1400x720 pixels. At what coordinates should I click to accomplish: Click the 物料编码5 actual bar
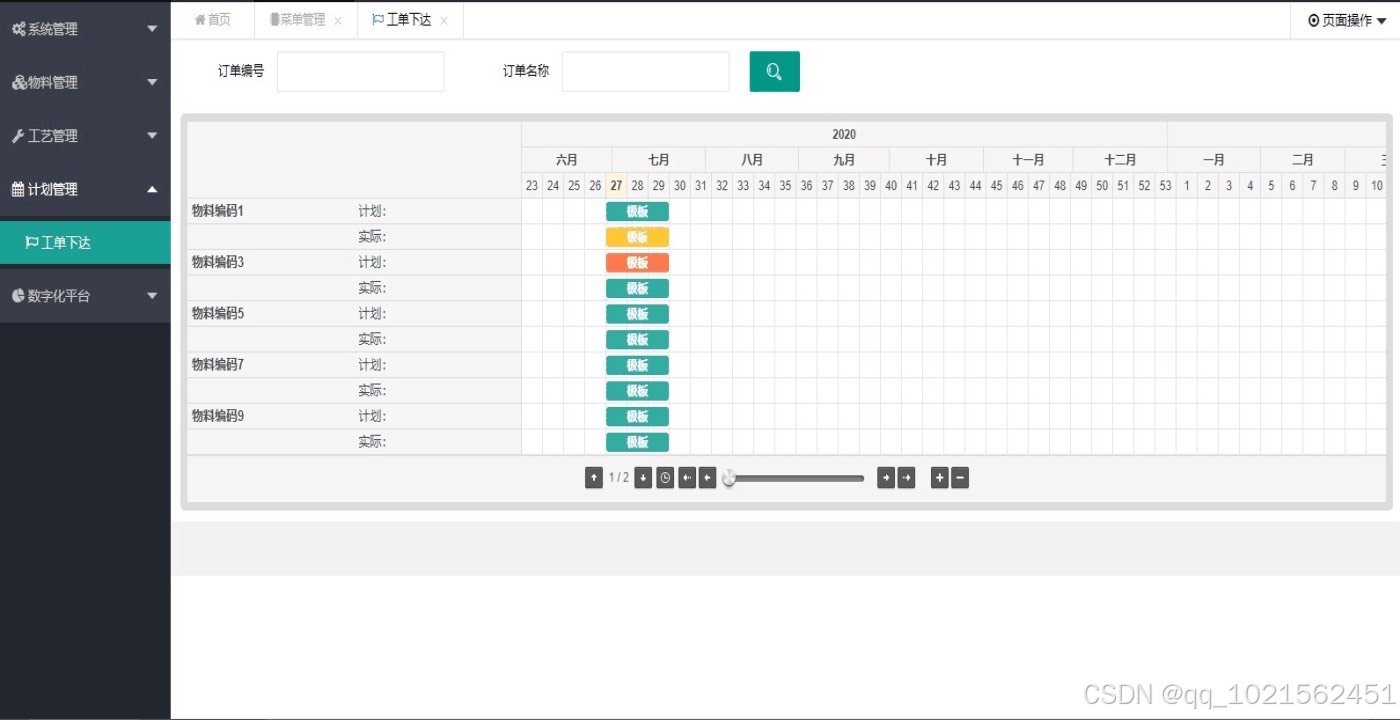pyautogui.click(x=637, y=340)
